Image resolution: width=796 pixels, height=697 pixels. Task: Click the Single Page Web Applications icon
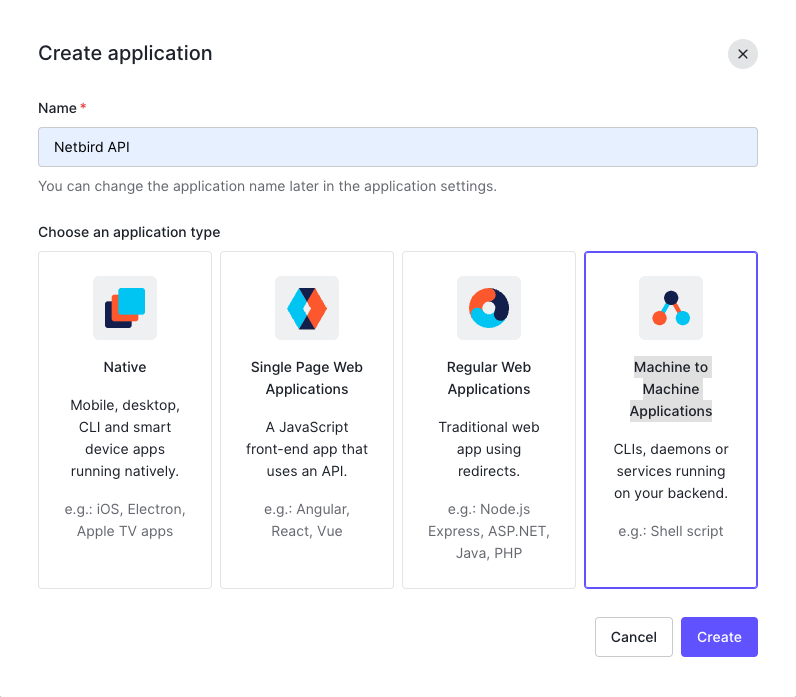tap(307, 308)
